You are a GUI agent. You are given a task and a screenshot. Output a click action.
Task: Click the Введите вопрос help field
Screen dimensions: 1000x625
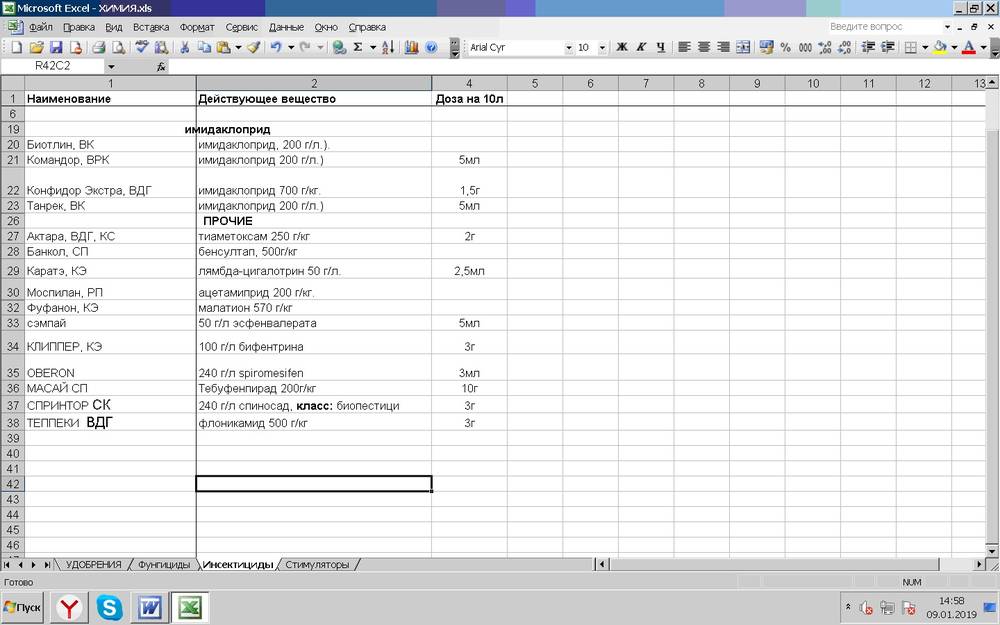coord(880,26)
